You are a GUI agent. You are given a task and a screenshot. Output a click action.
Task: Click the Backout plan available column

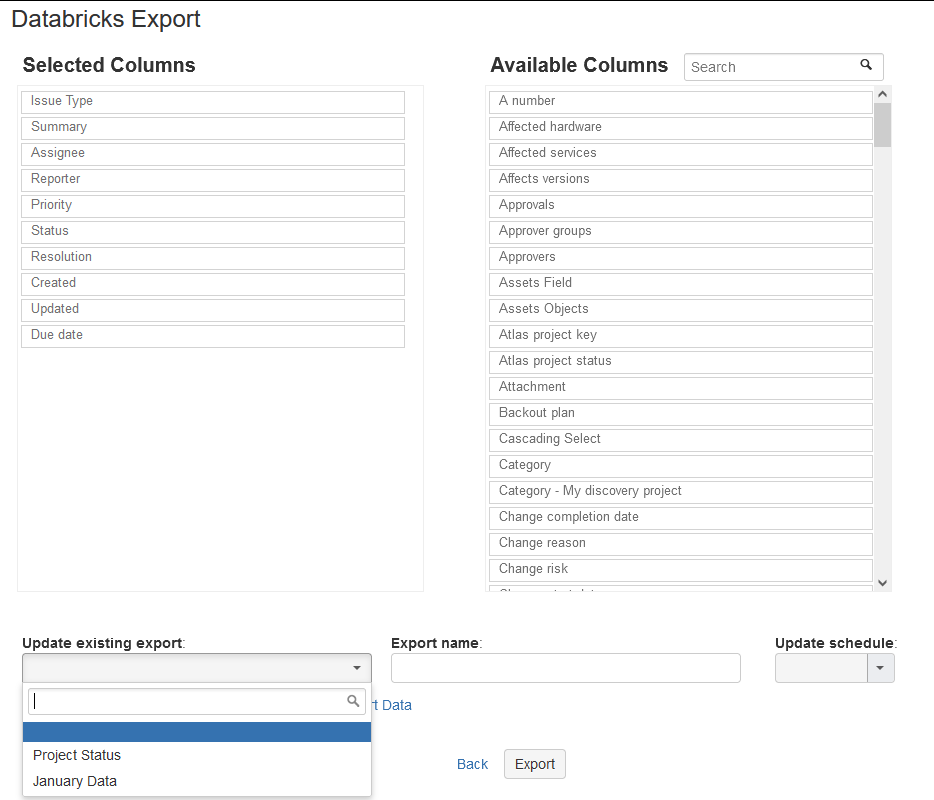pyautogui.click(x=681, y=414)
